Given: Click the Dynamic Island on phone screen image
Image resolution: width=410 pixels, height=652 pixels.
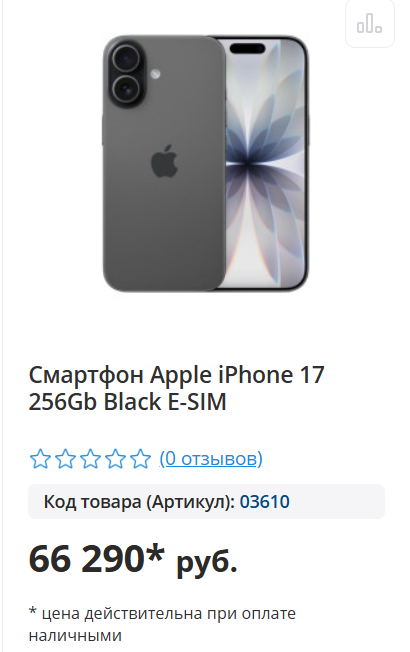Looking at the screenshot, I should (x=247, y=48).
